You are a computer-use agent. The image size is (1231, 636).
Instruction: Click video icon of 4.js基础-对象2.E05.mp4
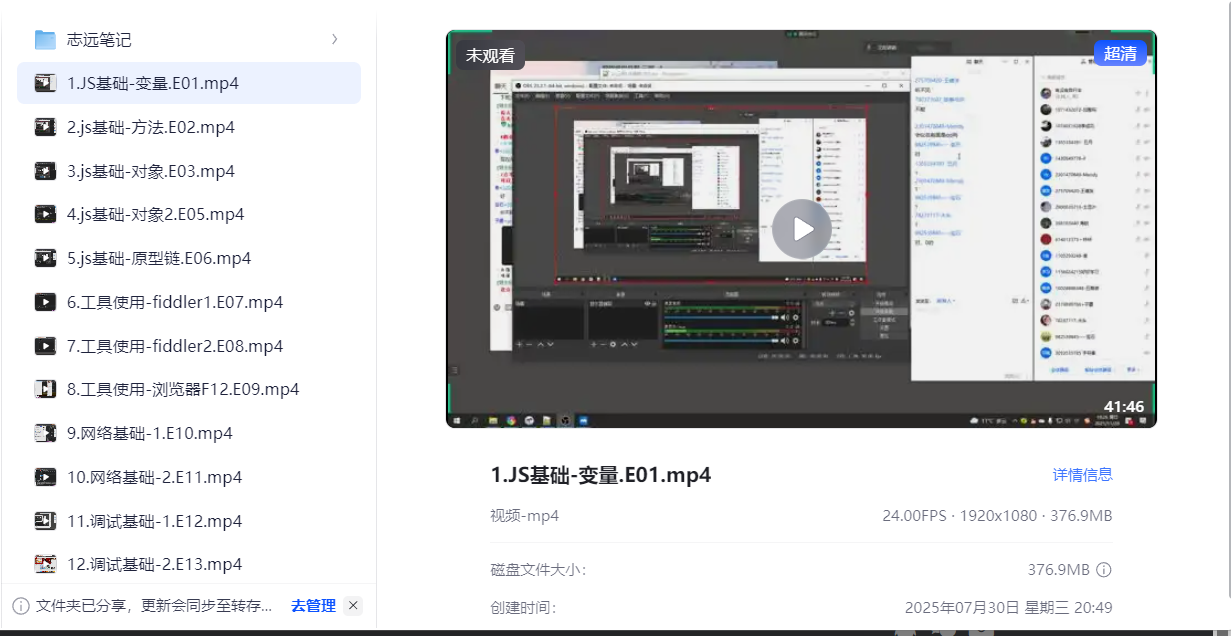[x=45, y=214]
